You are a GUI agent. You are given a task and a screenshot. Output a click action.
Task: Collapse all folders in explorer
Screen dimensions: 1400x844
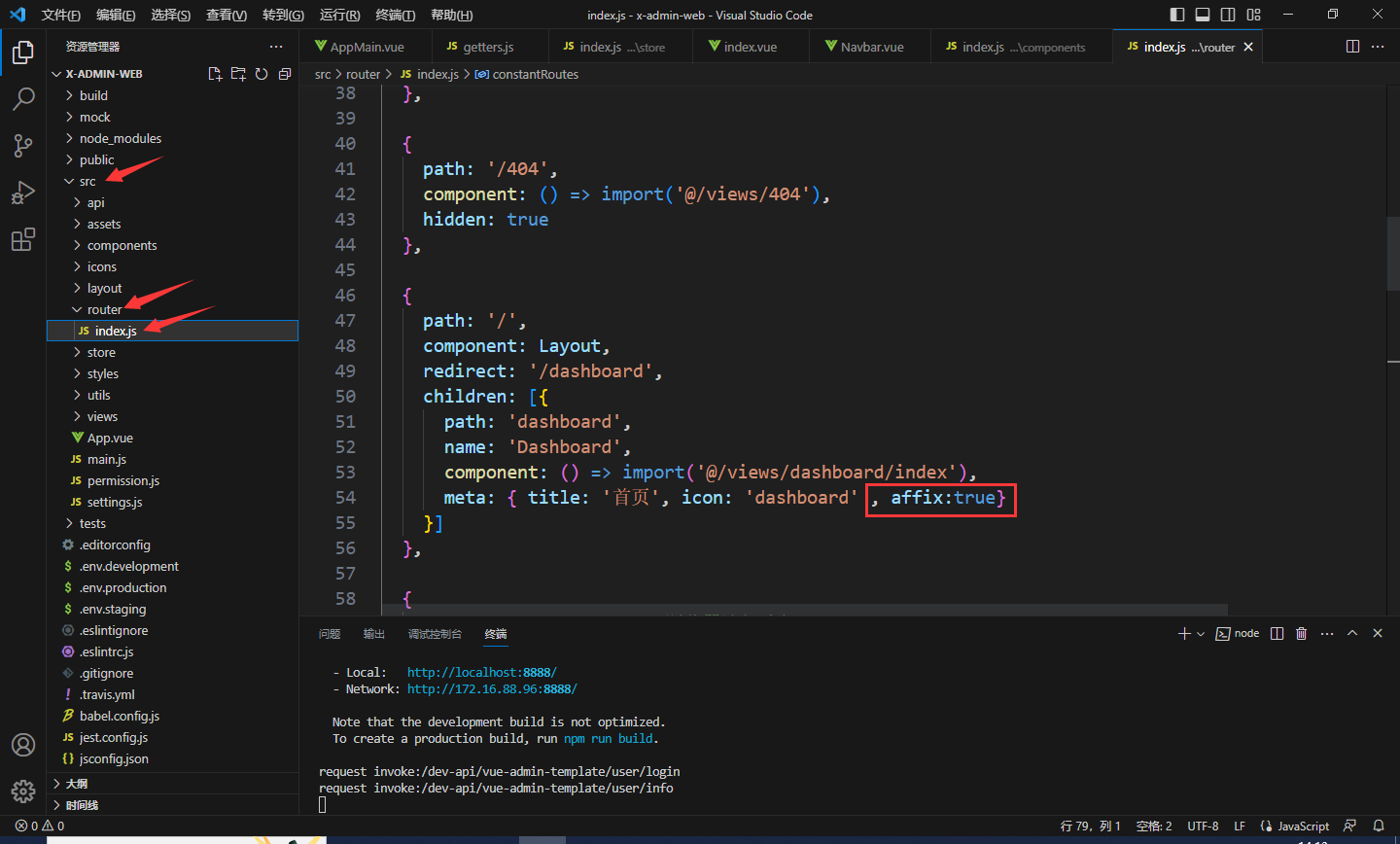point(285,74)
